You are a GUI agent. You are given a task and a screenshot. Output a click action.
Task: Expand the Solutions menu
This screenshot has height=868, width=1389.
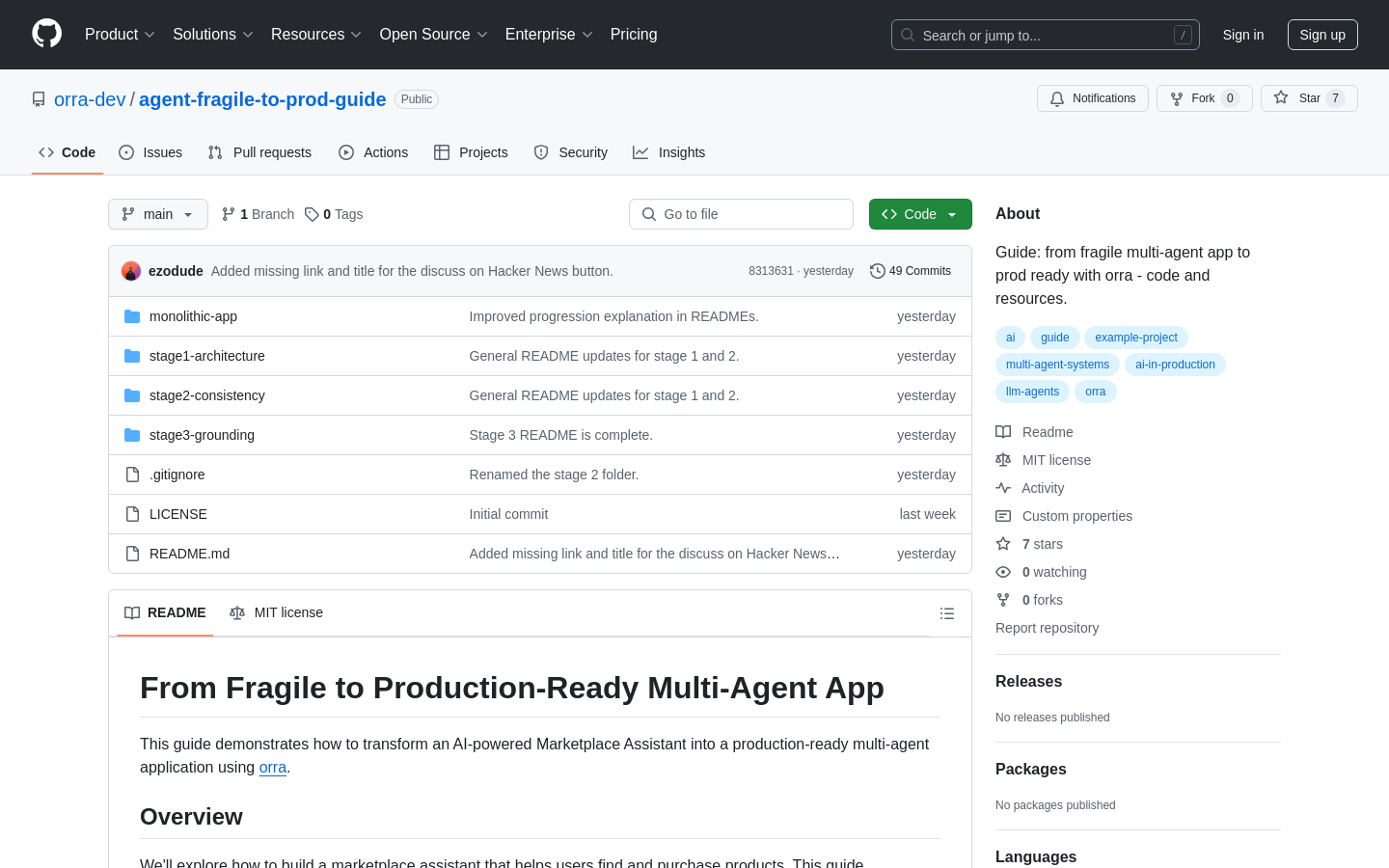click(213, 35)
